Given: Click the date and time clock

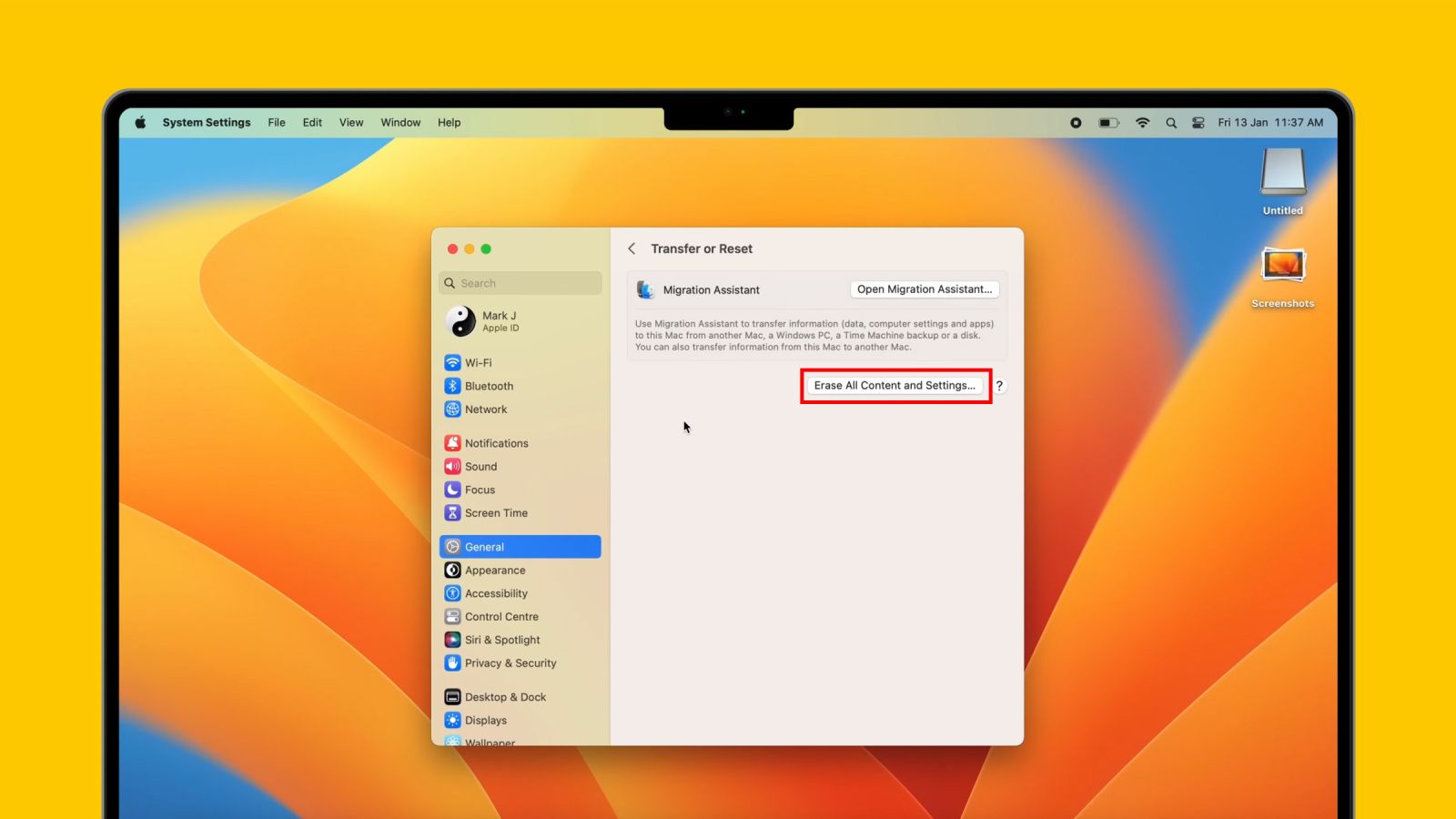Looking at the screenshot, I should [1270, 123].
